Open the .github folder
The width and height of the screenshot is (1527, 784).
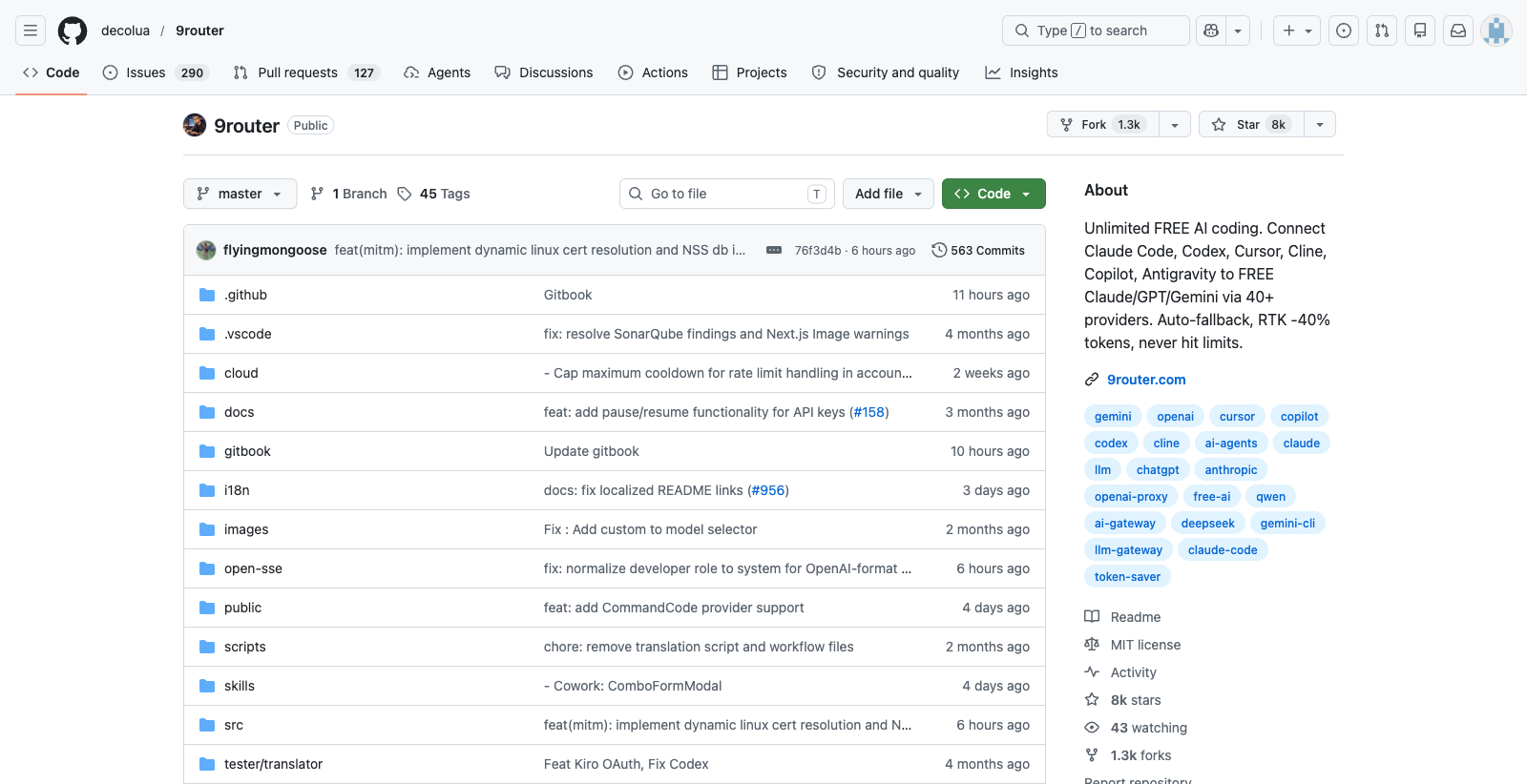[x=245, y=295]
